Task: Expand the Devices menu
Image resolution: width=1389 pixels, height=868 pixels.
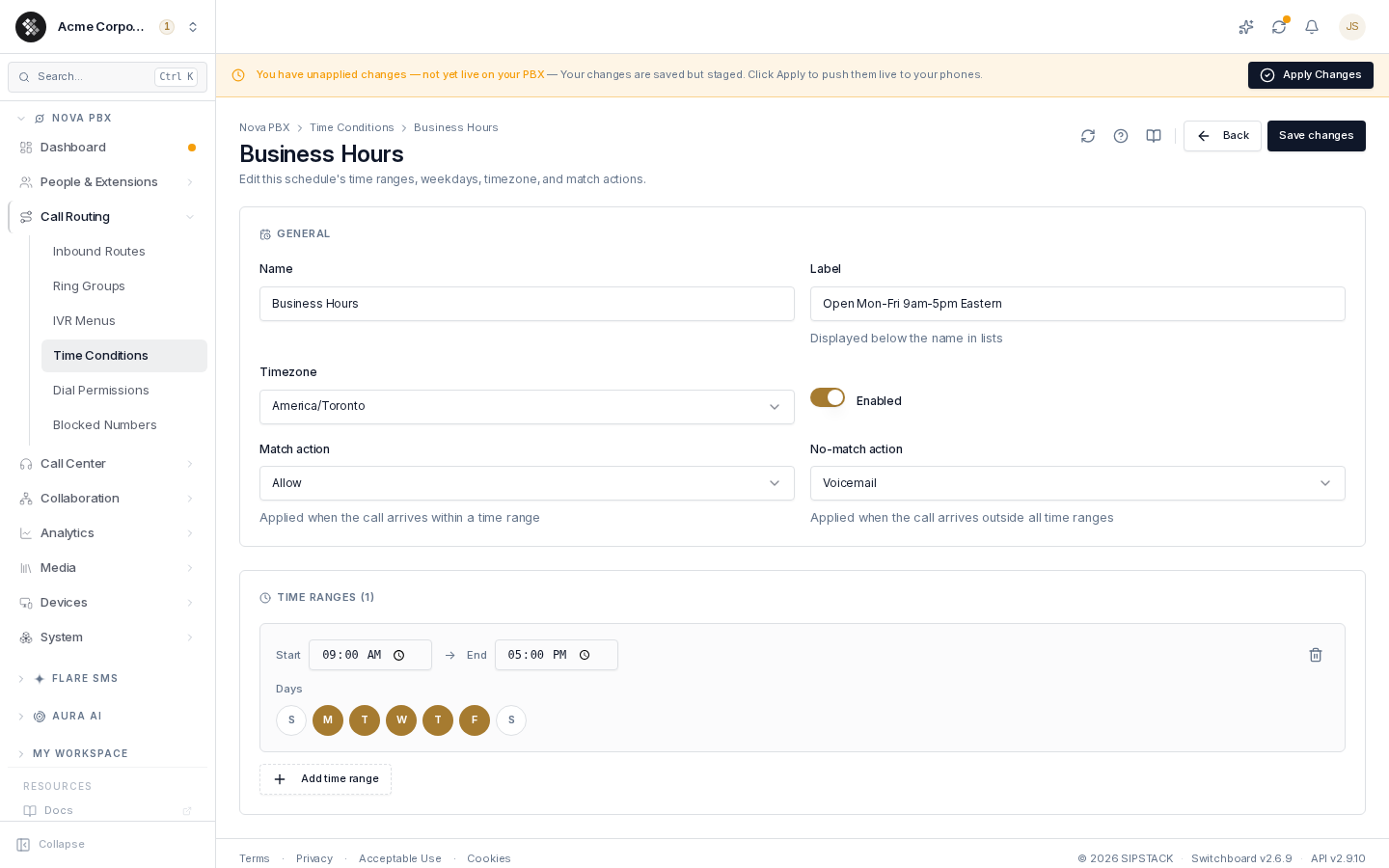Action: (107, 603)
